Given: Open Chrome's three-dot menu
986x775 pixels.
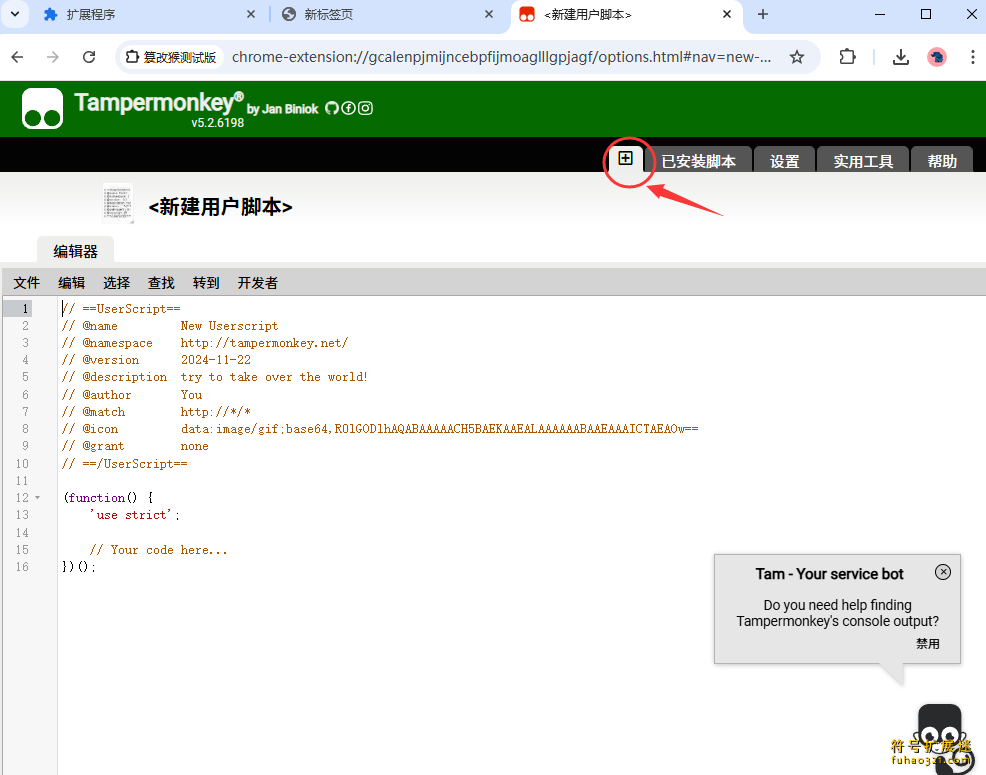Looking at the screenshot, I should coord(972,57).
